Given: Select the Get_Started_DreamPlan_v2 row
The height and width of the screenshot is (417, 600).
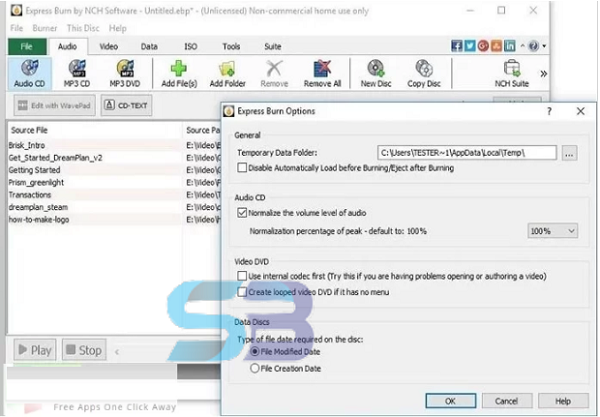Looking at the screenshot, I should coord(95,158).
